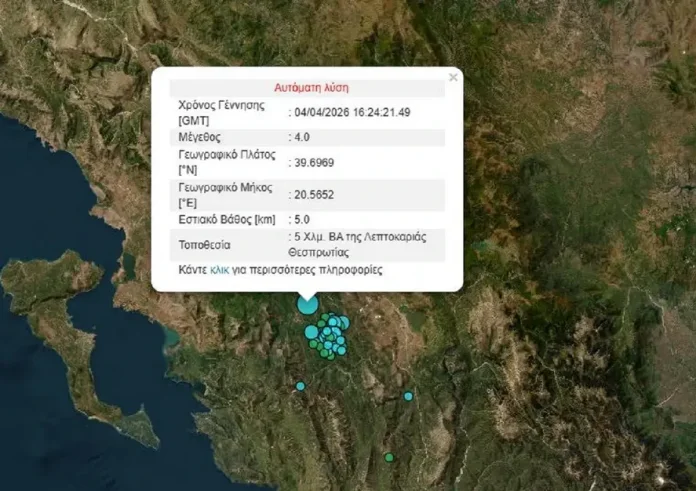Close the earthquake info popup
The width and height of the screenshot is (696, 491).
453,78
